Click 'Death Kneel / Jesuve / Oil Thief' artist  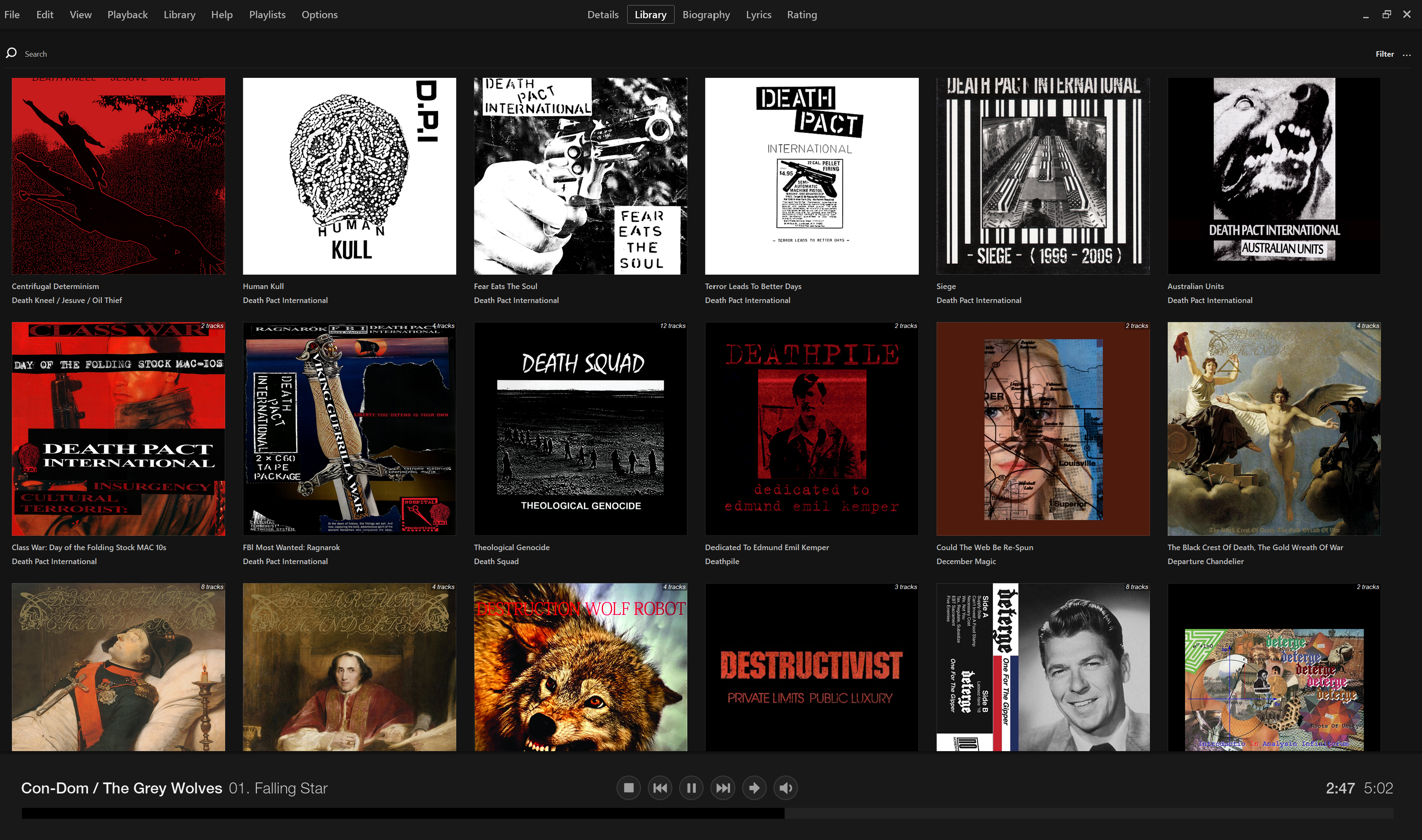click(67, 300)
